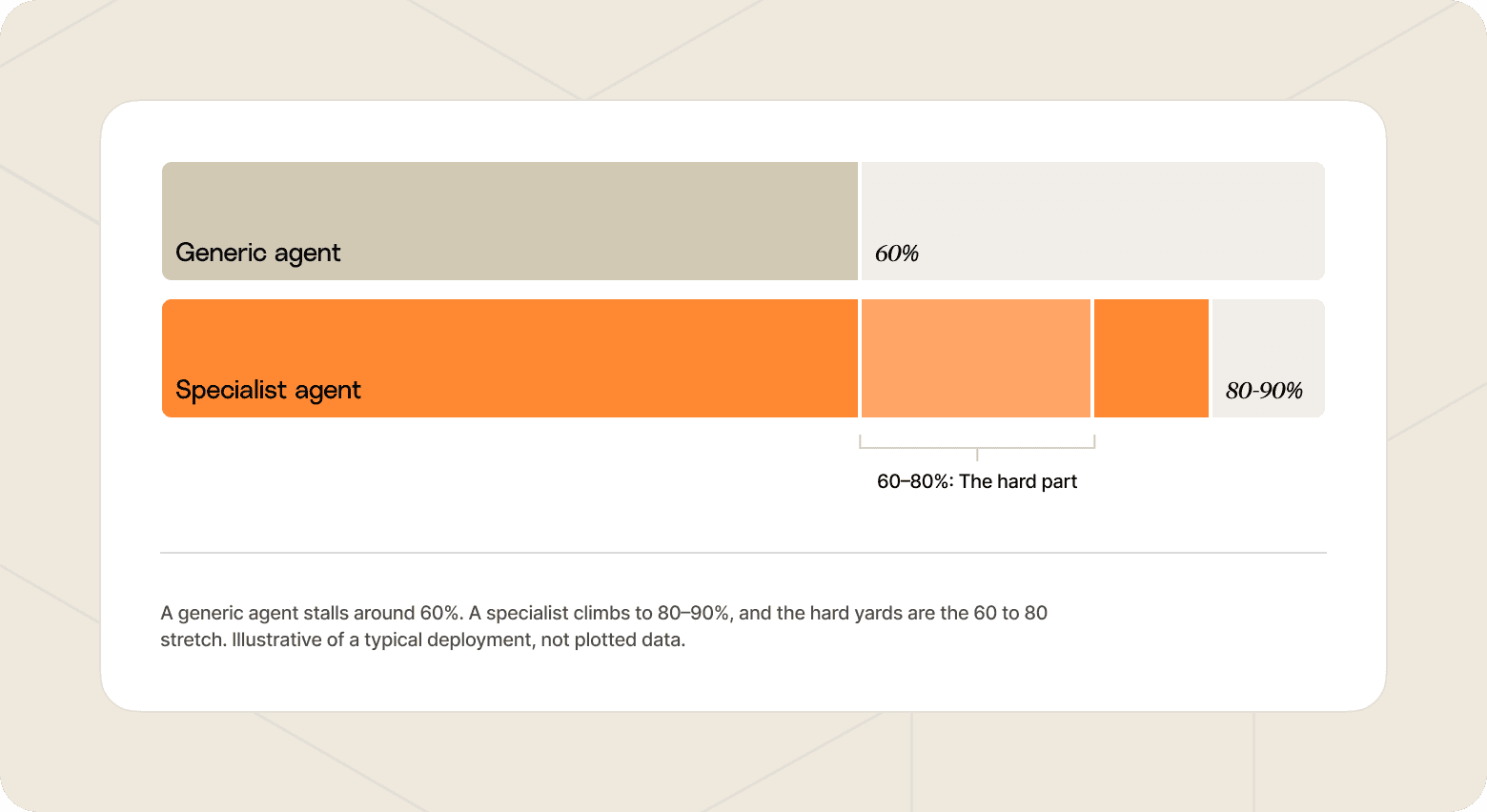Image resolution: width=1487 pixels, height=812 pixels.
Task: Click the horizontal divider line
Action: point(743,553)
